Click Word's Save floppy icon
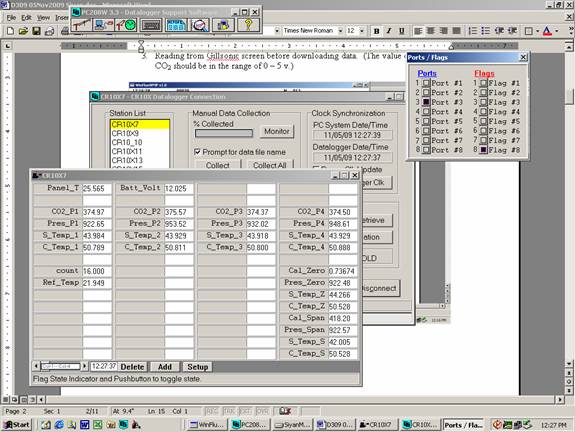 point(36,31)
